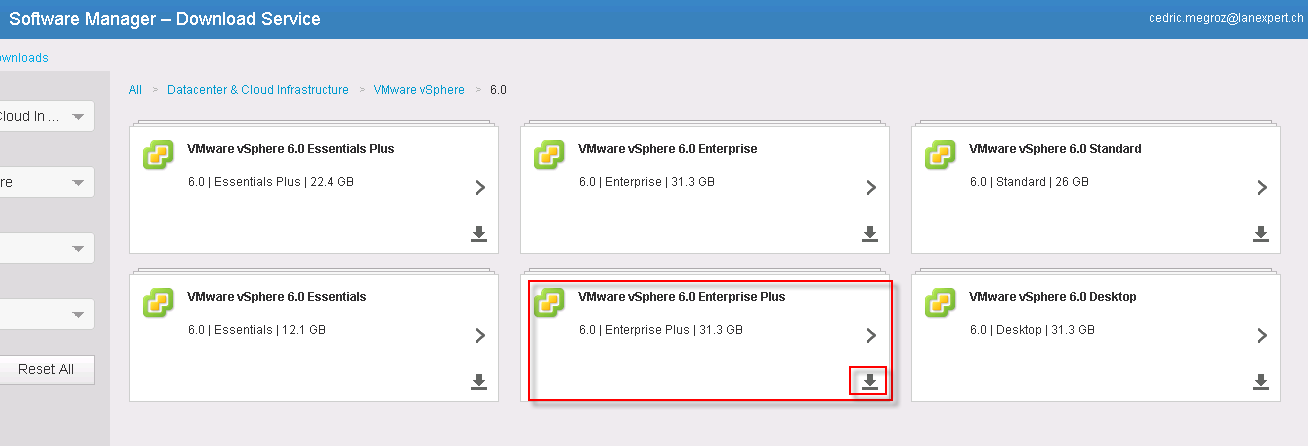This screenshot has width=1308, height=446.
Task: Click download icon for Essentials Plus
Action: pyautogui.click(x=479, y=233)
